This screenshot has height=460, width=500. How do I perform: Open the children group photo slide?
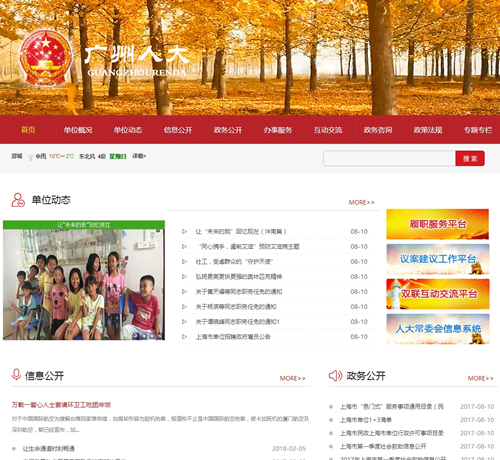point(84,280)
